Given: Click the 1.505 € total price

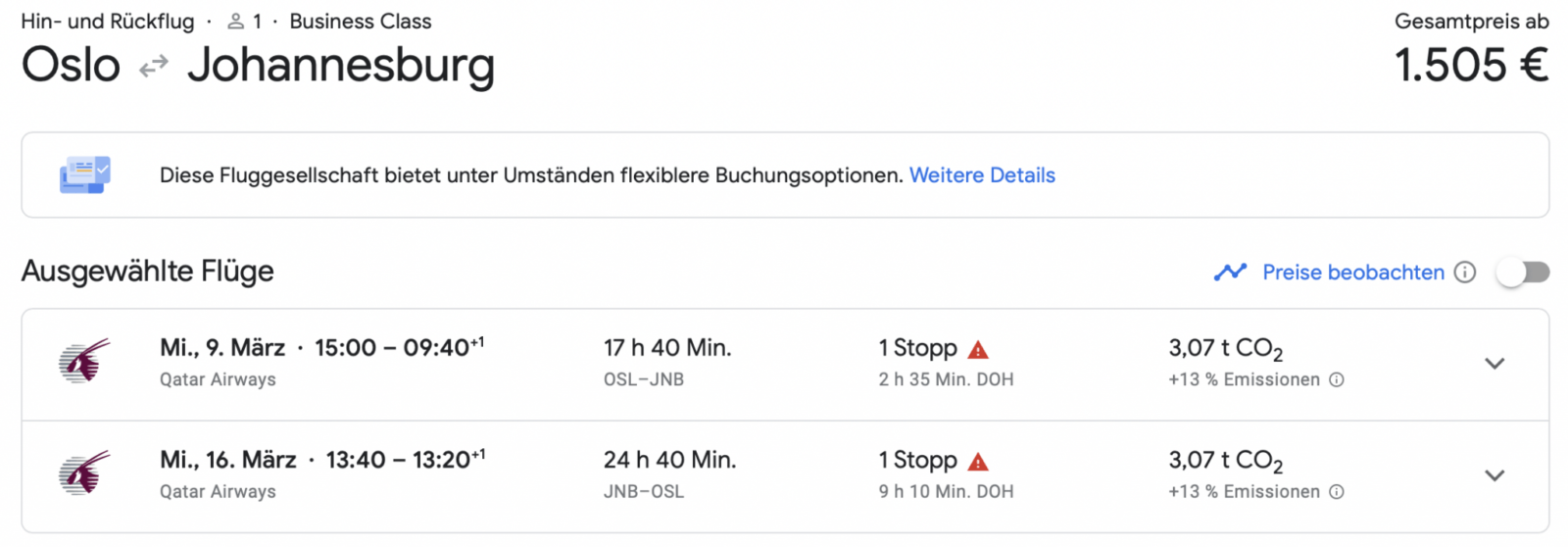Looking at the screenshot, I should [x=1472, y=66].
